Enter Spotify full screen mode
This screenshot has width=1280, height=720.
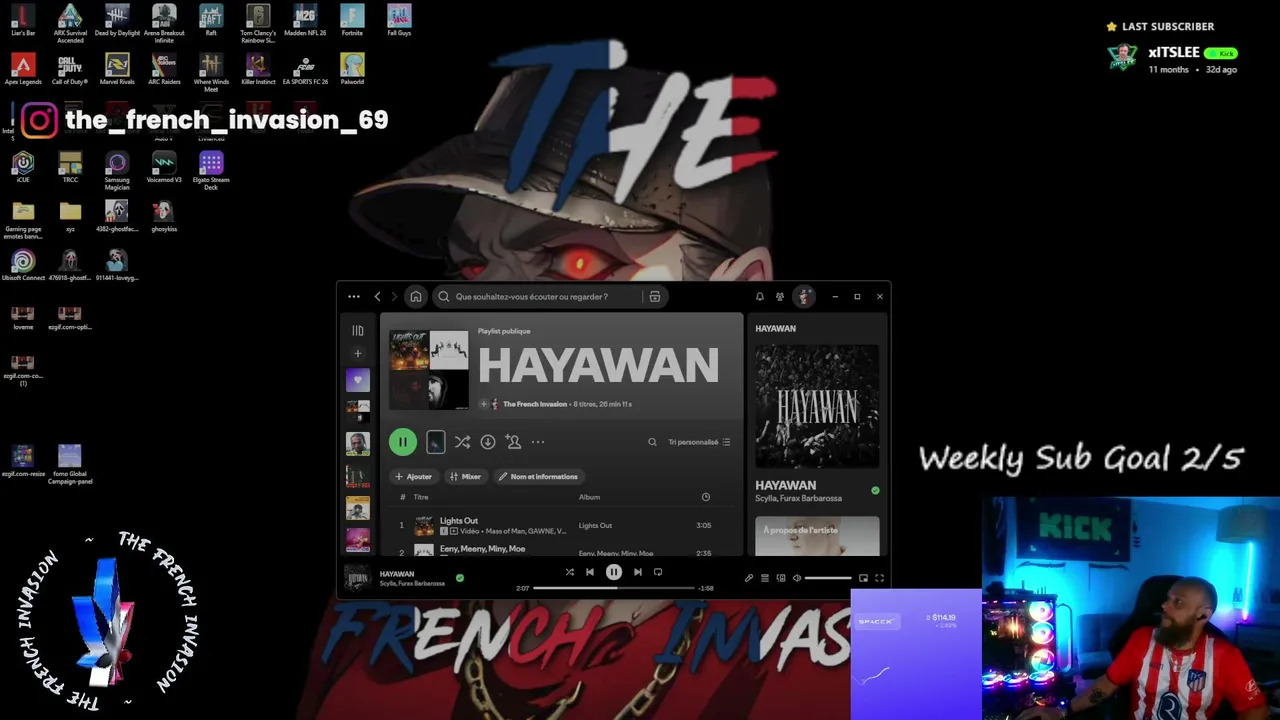[x=880, y=578]
